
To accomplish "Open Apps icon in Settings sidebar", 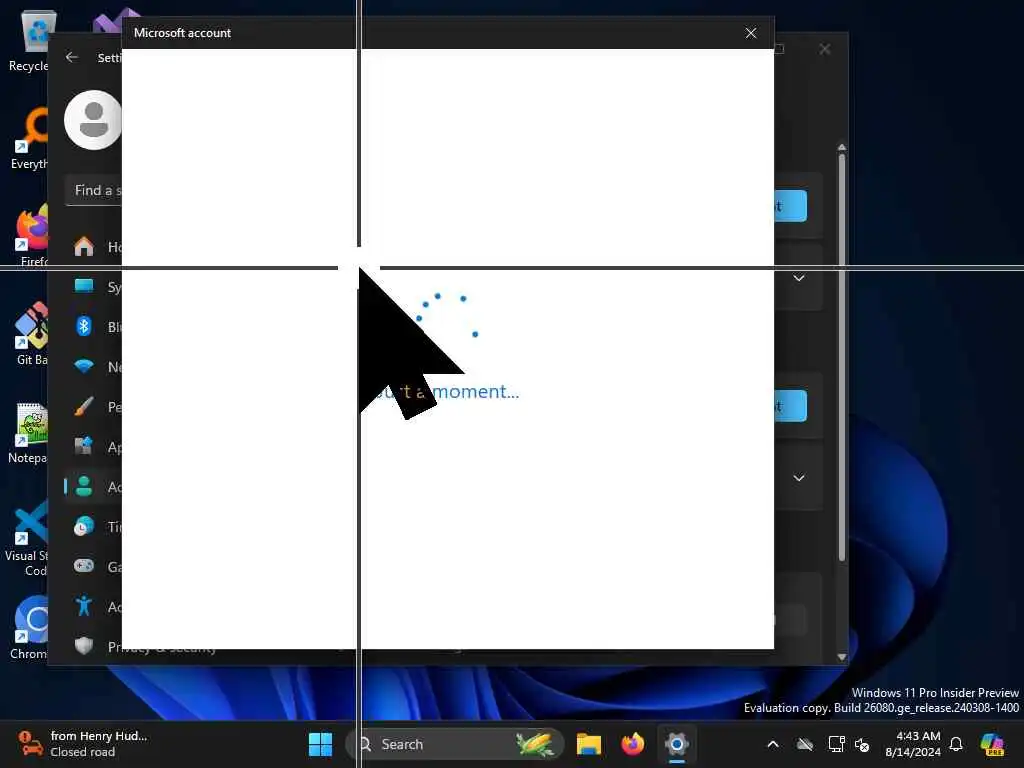I will pos(84,447).
